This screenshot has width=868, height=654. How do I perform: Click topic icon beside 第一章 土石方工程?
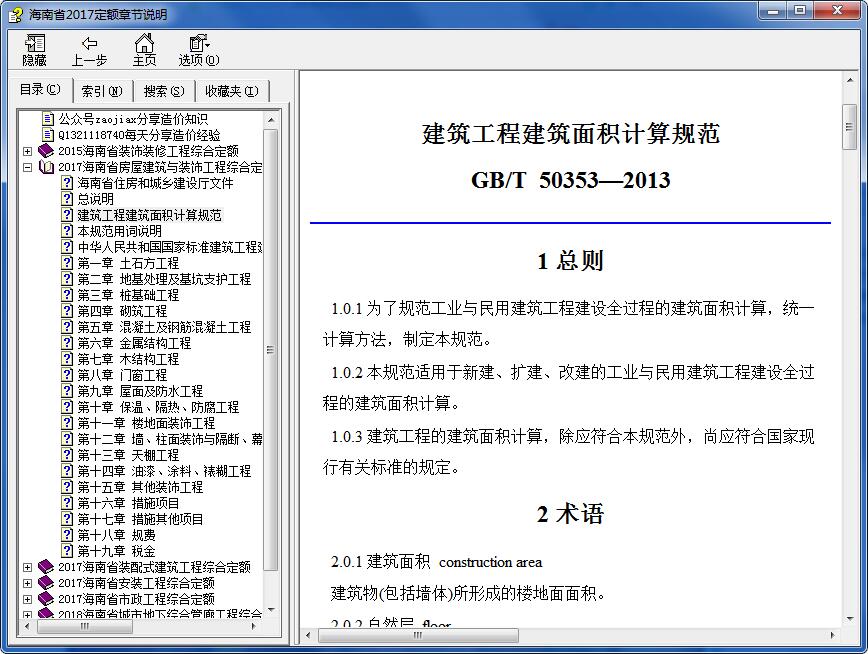(x=67, y=263)
